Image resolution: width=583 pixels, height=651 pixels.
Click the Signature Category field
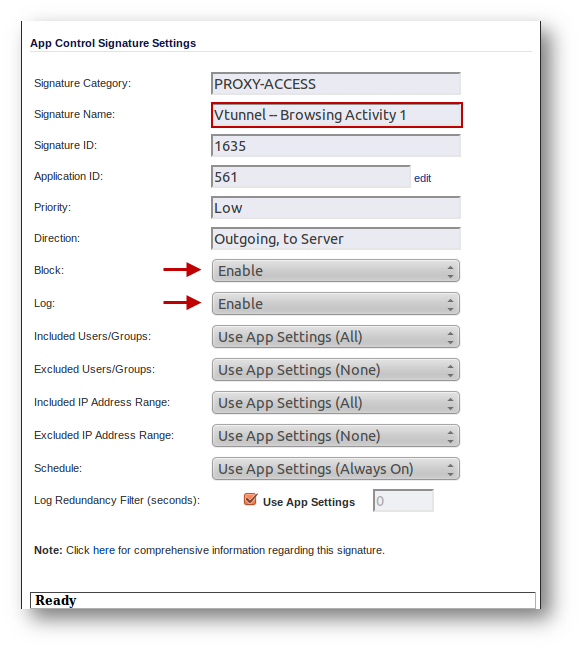(x=336, y=84)
